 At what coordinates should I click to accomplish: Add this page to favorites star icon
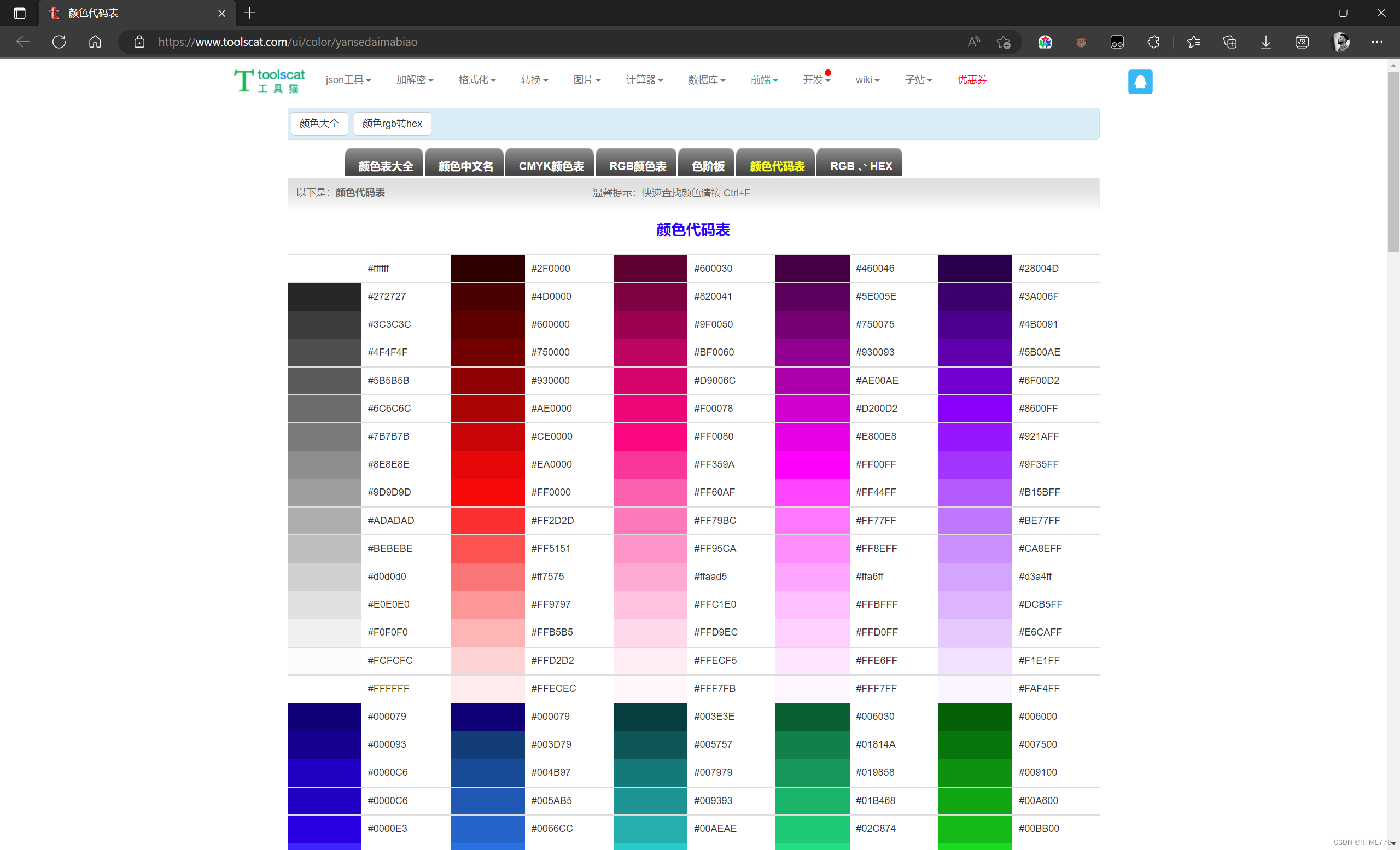point(1004,42)
